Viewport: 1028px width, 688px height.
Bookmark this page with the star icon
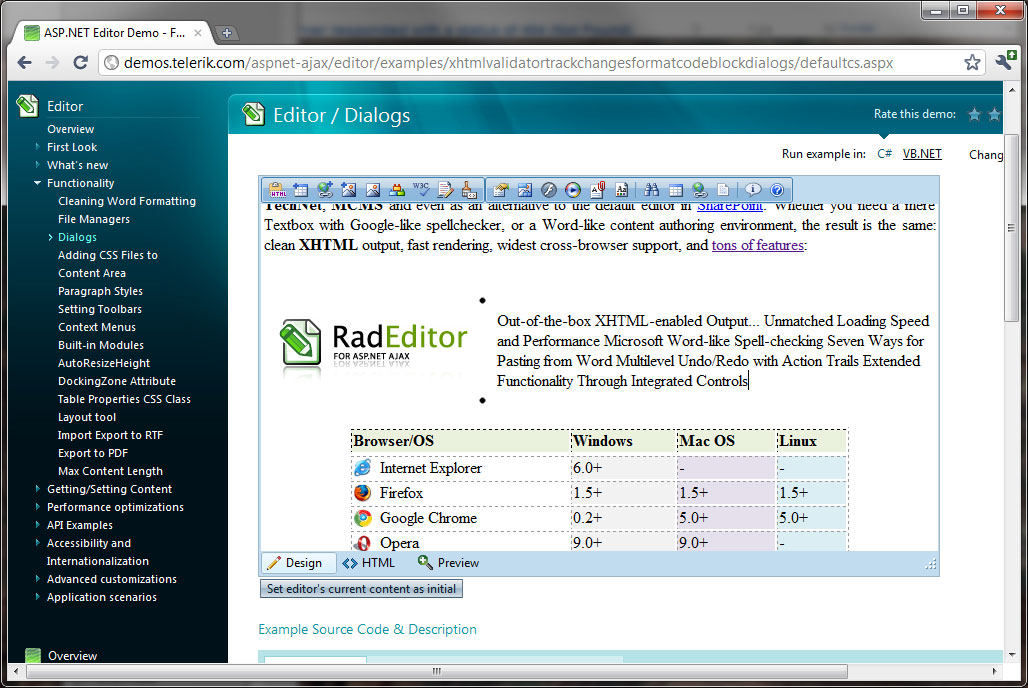point(972,62)
